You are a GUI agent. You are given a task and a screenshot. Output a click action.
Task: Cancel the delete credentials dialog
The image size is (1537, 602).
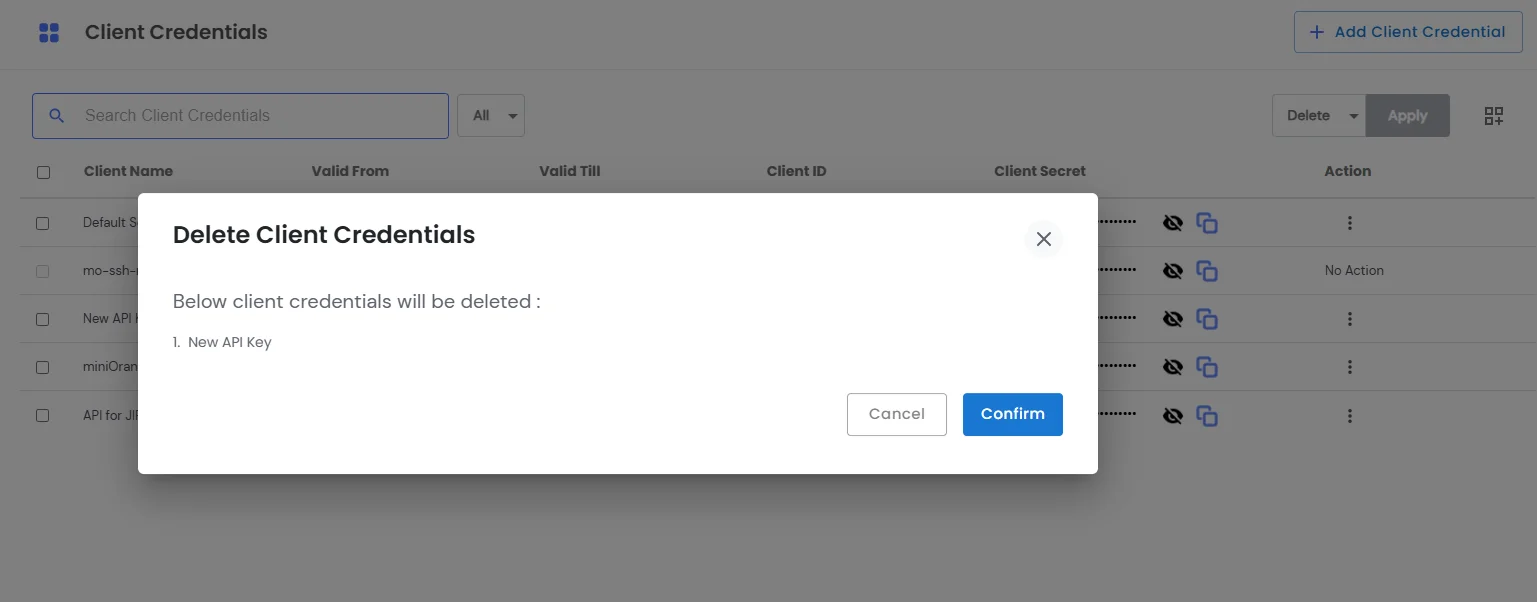896,414
